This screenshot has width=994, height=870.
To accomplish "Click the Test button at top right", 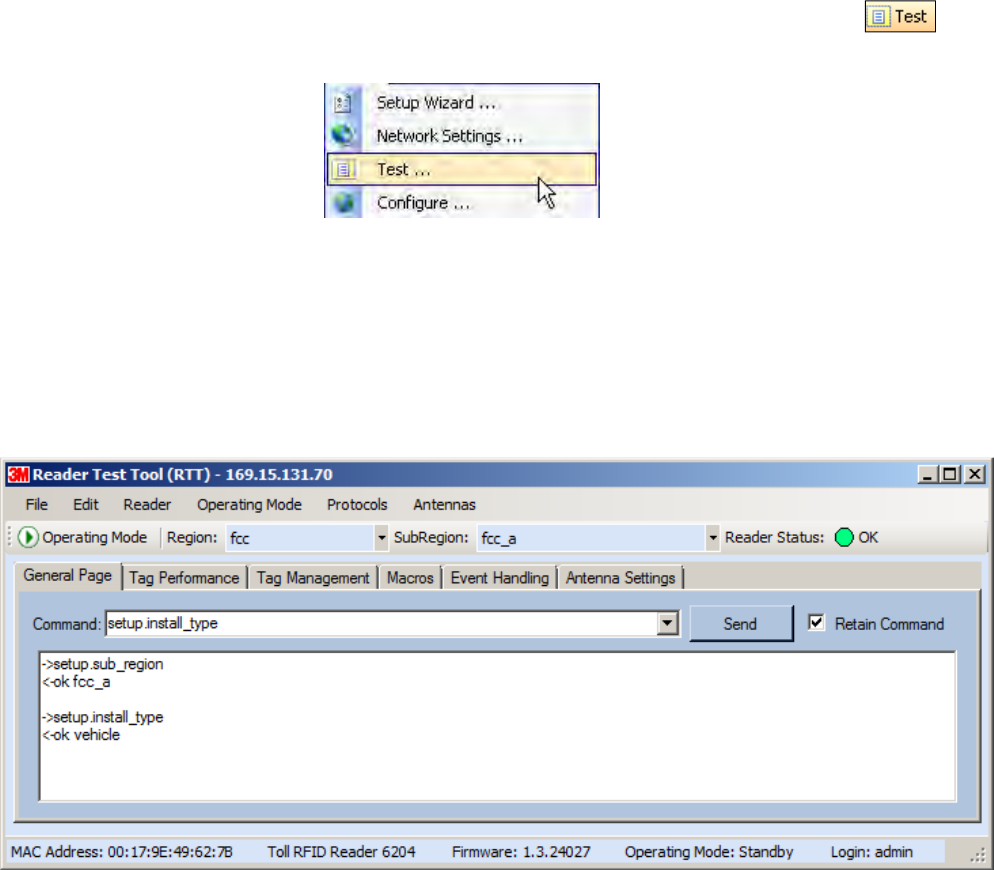I will 900,16.
